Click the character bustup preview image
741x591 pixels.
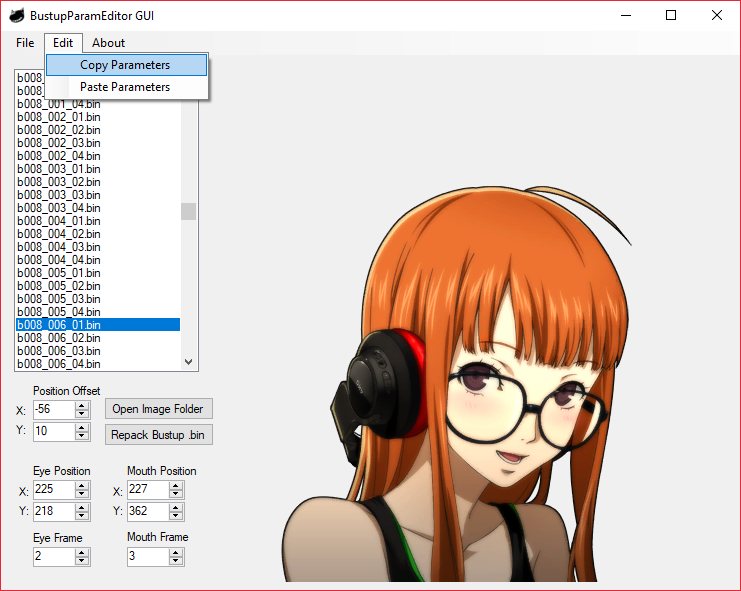[458, 384]
